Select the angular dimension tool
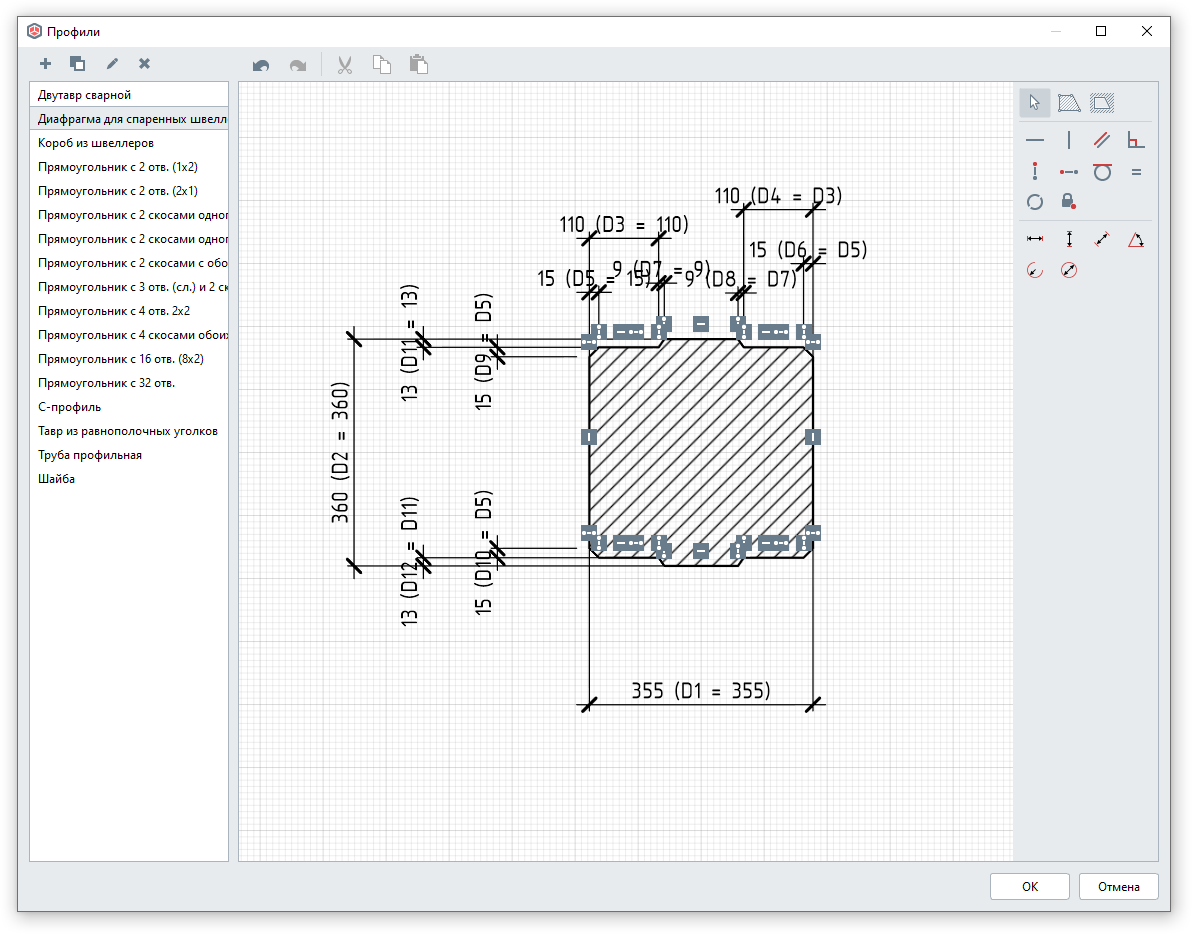The image size is (1192, 934). click(x=1136, y=239)
